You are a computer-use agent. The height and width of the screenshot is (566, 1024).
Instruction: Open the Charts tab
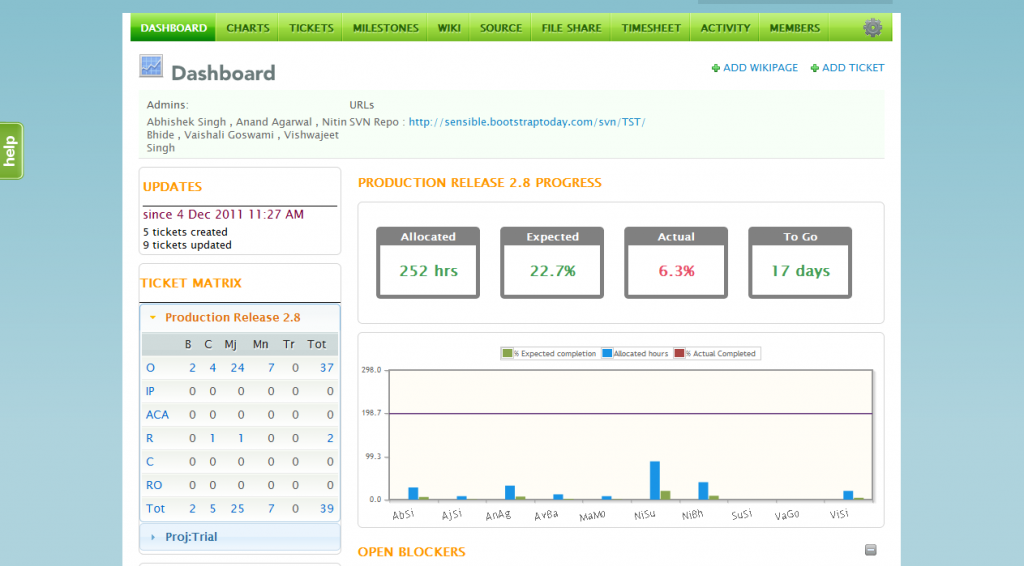tap(248, 27)
